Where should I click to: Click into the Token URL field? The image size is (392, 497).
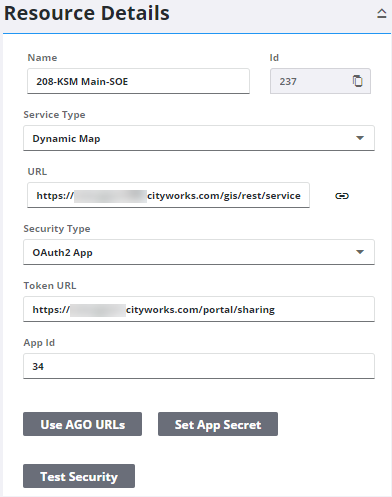(x=199, y=309)
